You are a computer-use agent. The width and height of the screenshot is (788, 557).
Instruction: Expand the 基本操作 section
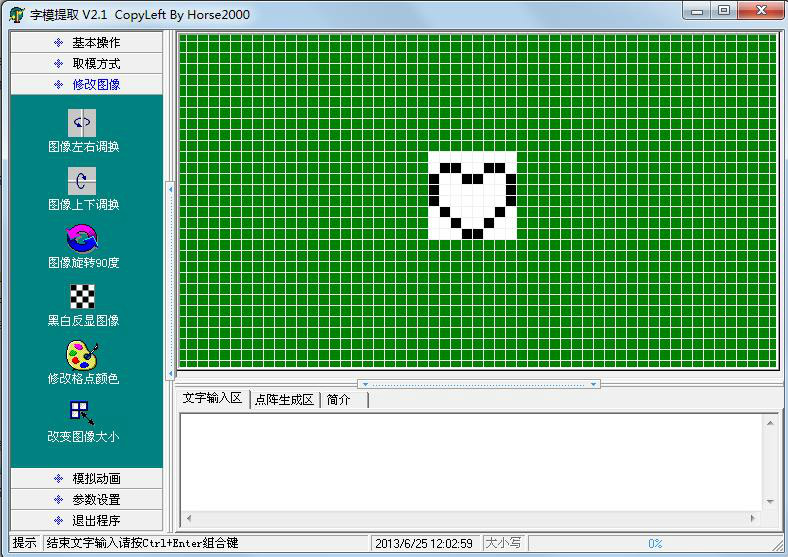[x=87, y=42]
